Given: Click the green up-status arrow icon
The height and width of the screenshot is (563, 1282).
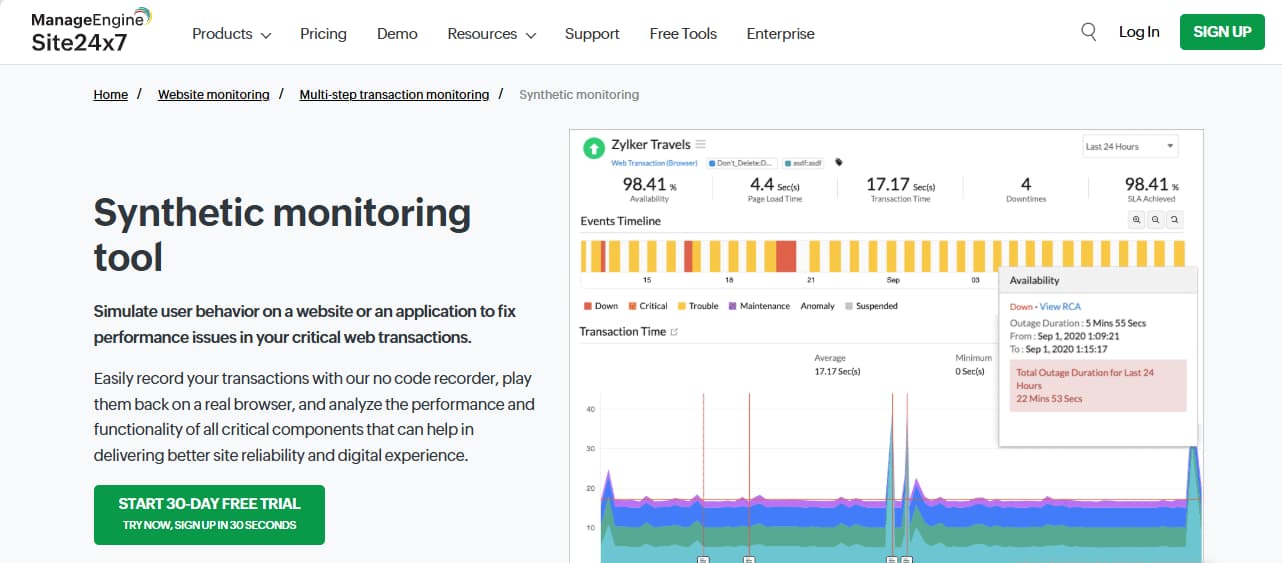Looking at the screenshot, I should pyautogui.click(x=594, y=150).
